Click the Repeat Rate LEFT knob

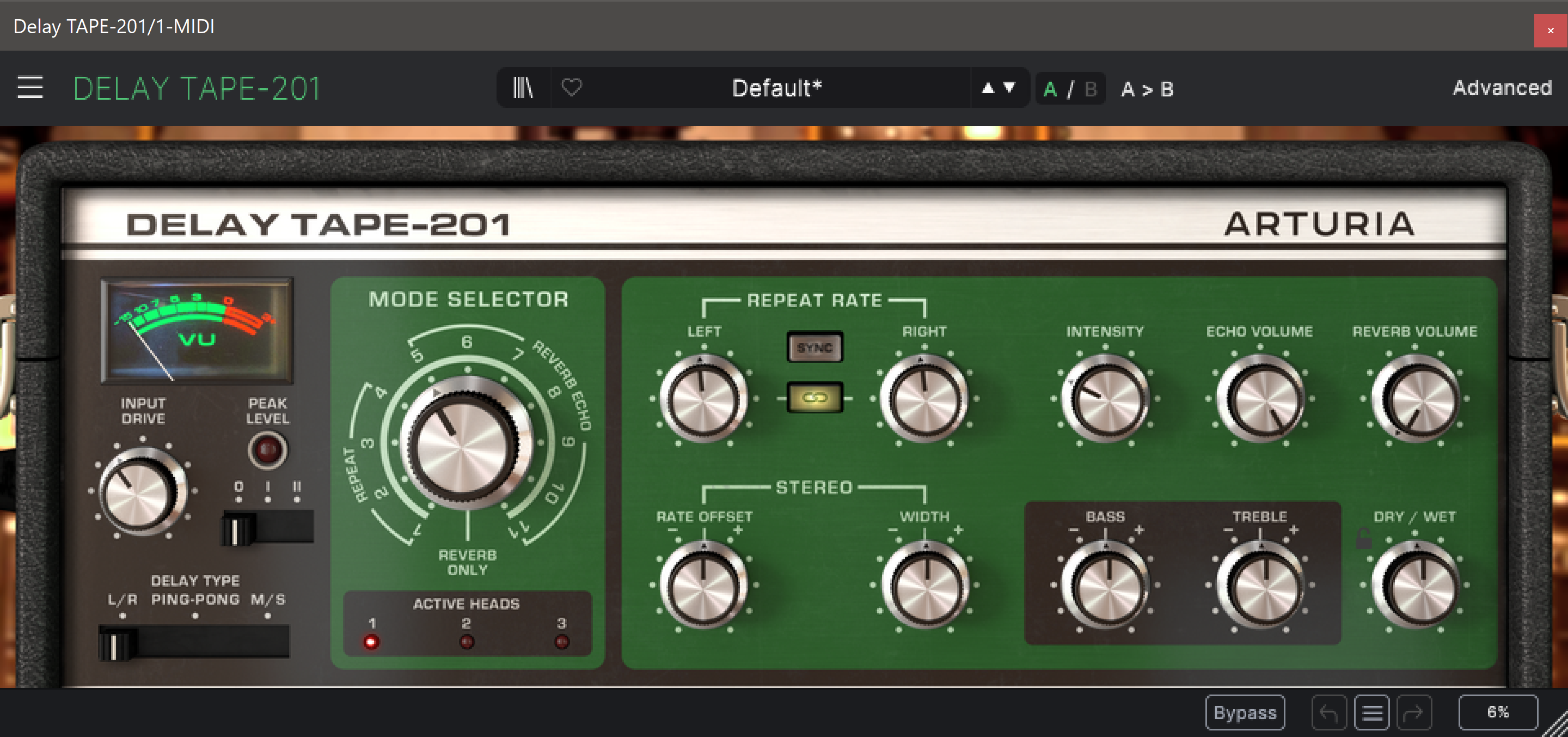703,398
